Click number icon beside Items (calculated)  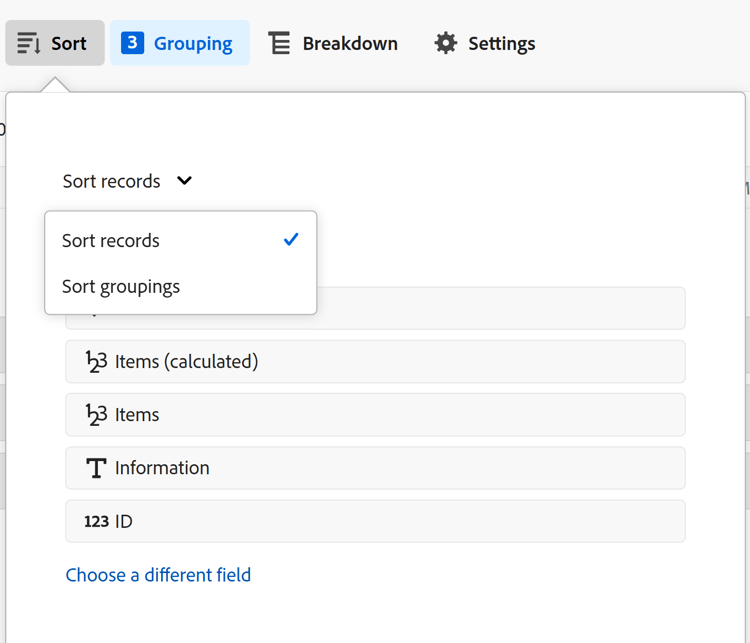(96, 362)
